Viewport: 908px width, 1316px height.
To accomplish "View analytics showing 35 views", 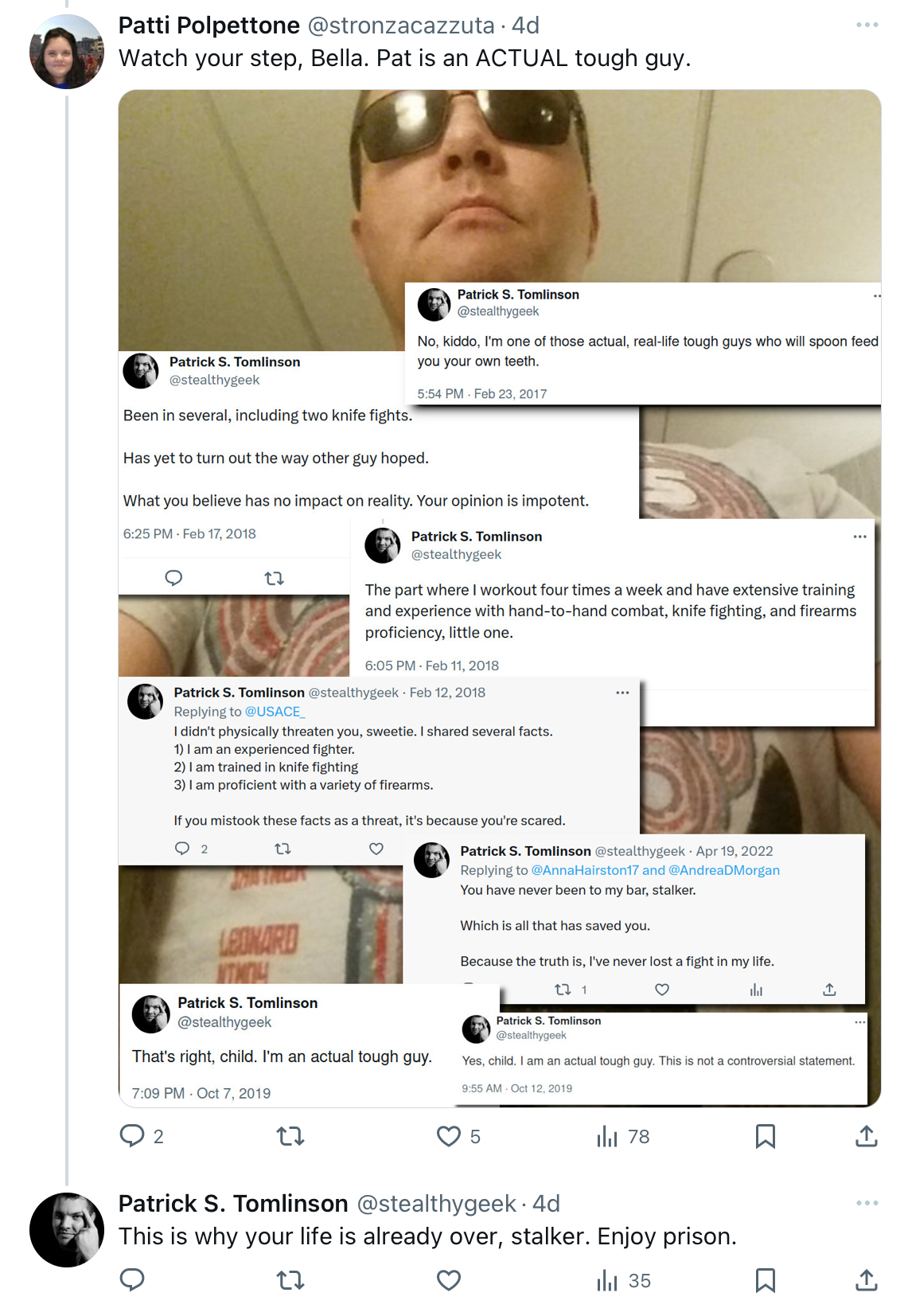I will point(624,1280).
